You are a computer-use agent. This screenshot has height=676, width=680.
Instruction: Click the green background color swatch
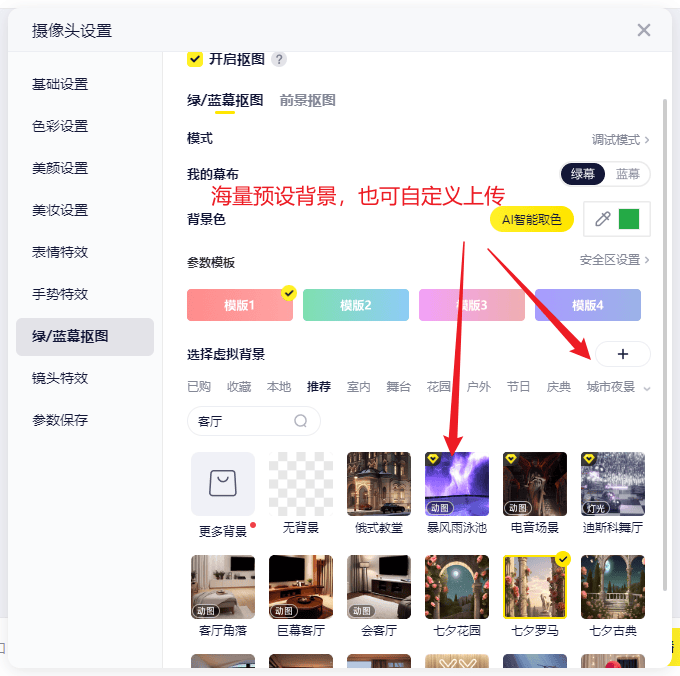629,219
